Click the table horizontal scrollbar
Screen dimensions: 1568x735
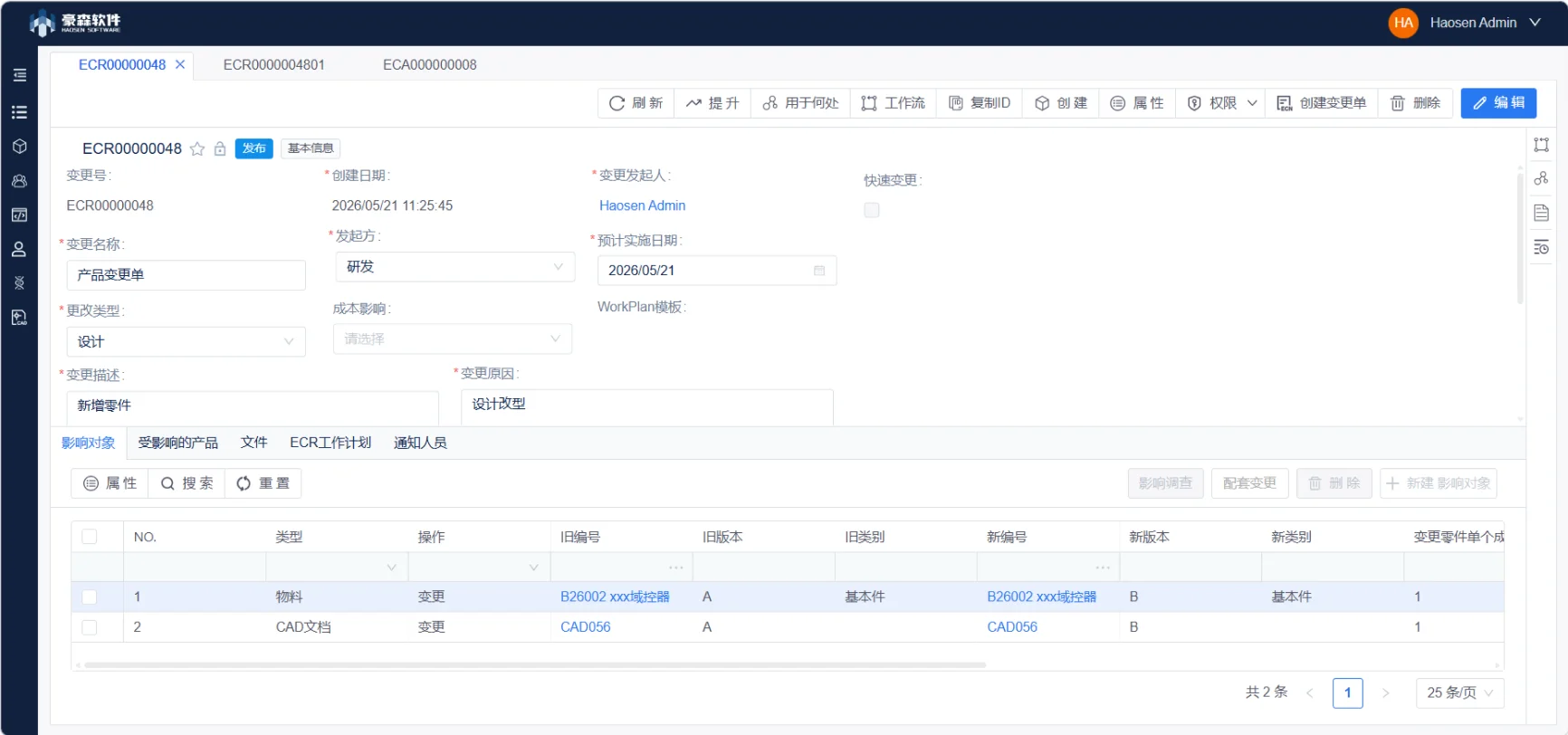[534, 665]
